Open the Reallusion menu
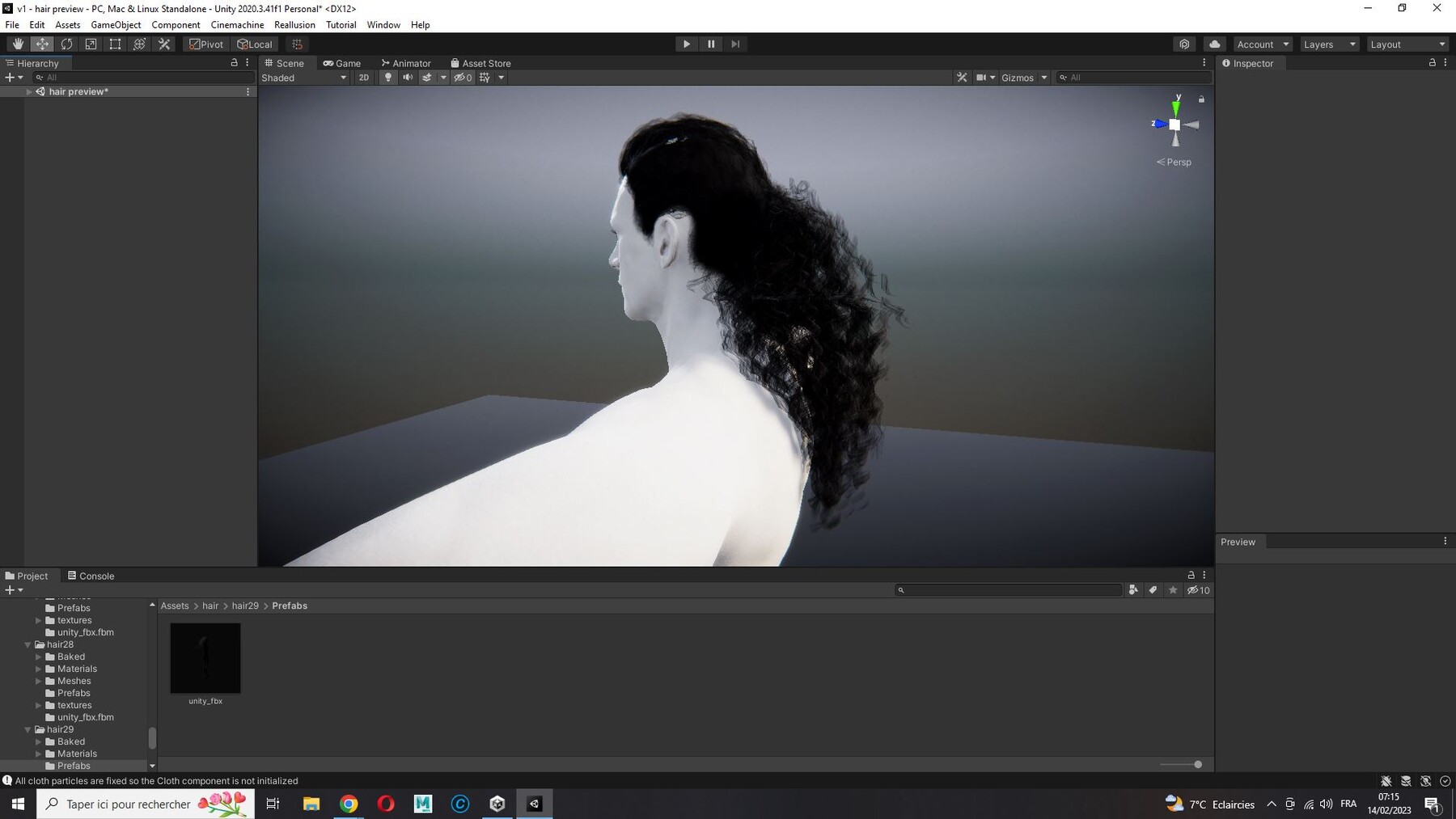Image resolution: width=1456 pixels, height=819 pixels. click(x=294, y=25)
